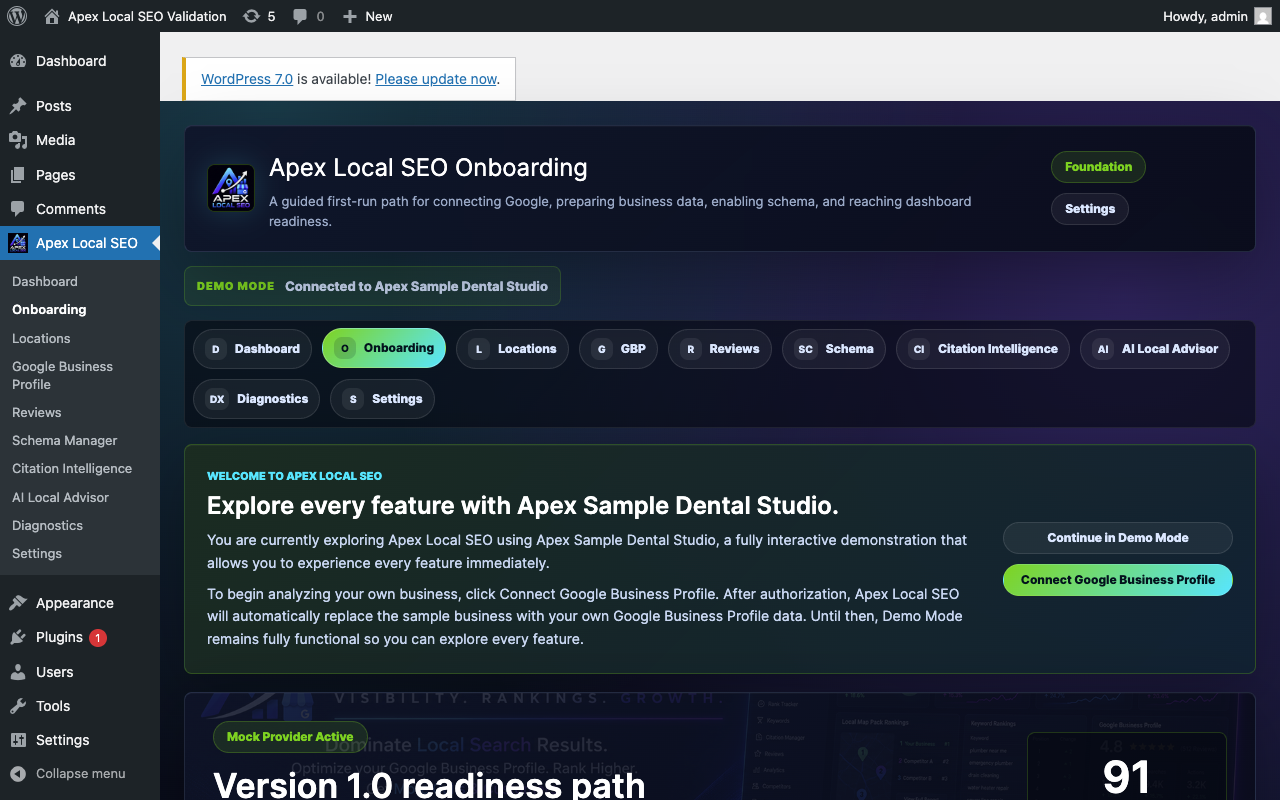Click Continue in Demo Mode button
This screenshot has width=1280, height=800.
pyautogui.click(x=1118, y=538)
